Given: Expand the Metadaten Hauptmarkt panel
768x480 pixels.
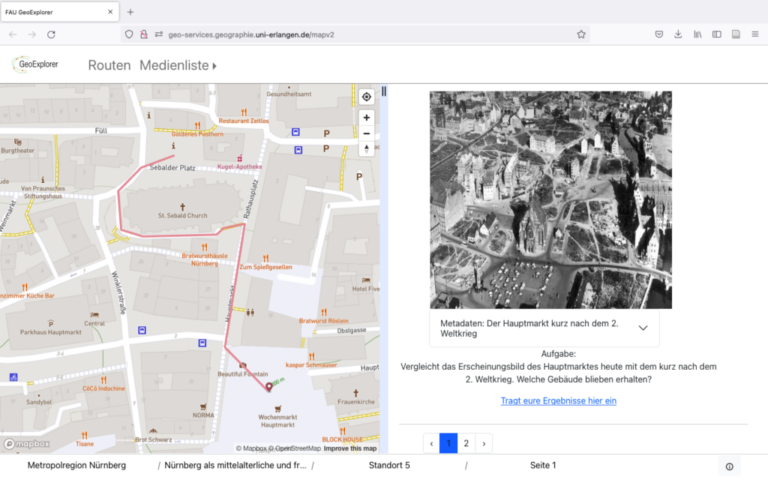Looking at the screenshot, I should [642, 328].
